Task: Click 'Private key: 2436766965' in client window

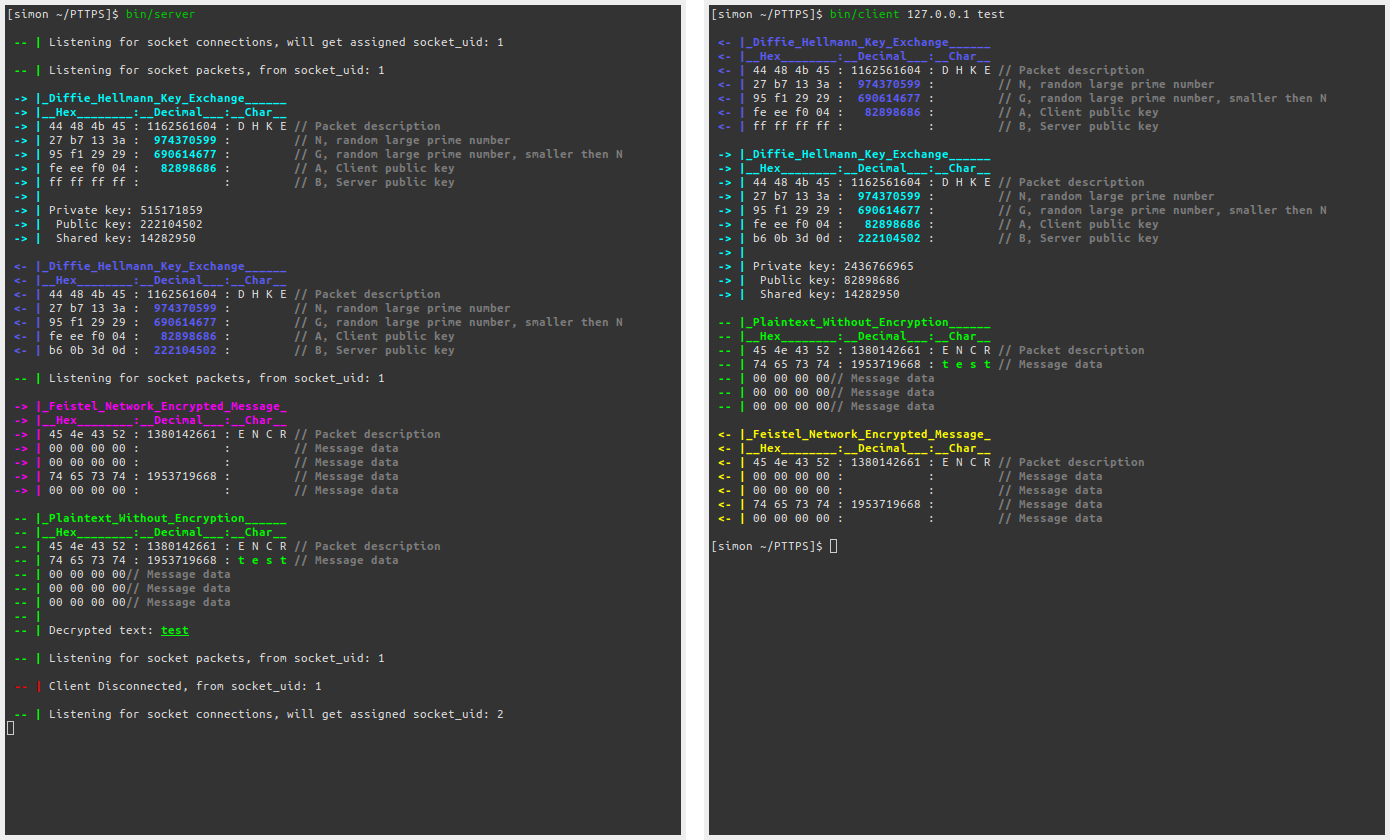Action: [x=833, y=267]
